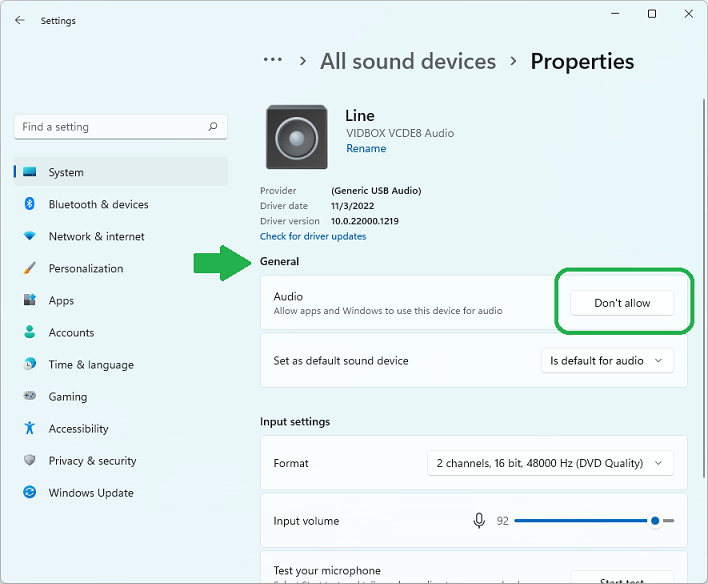Click the Network & internet Wi-Fi icon
The image size is (708, 584).
point(30,237)
